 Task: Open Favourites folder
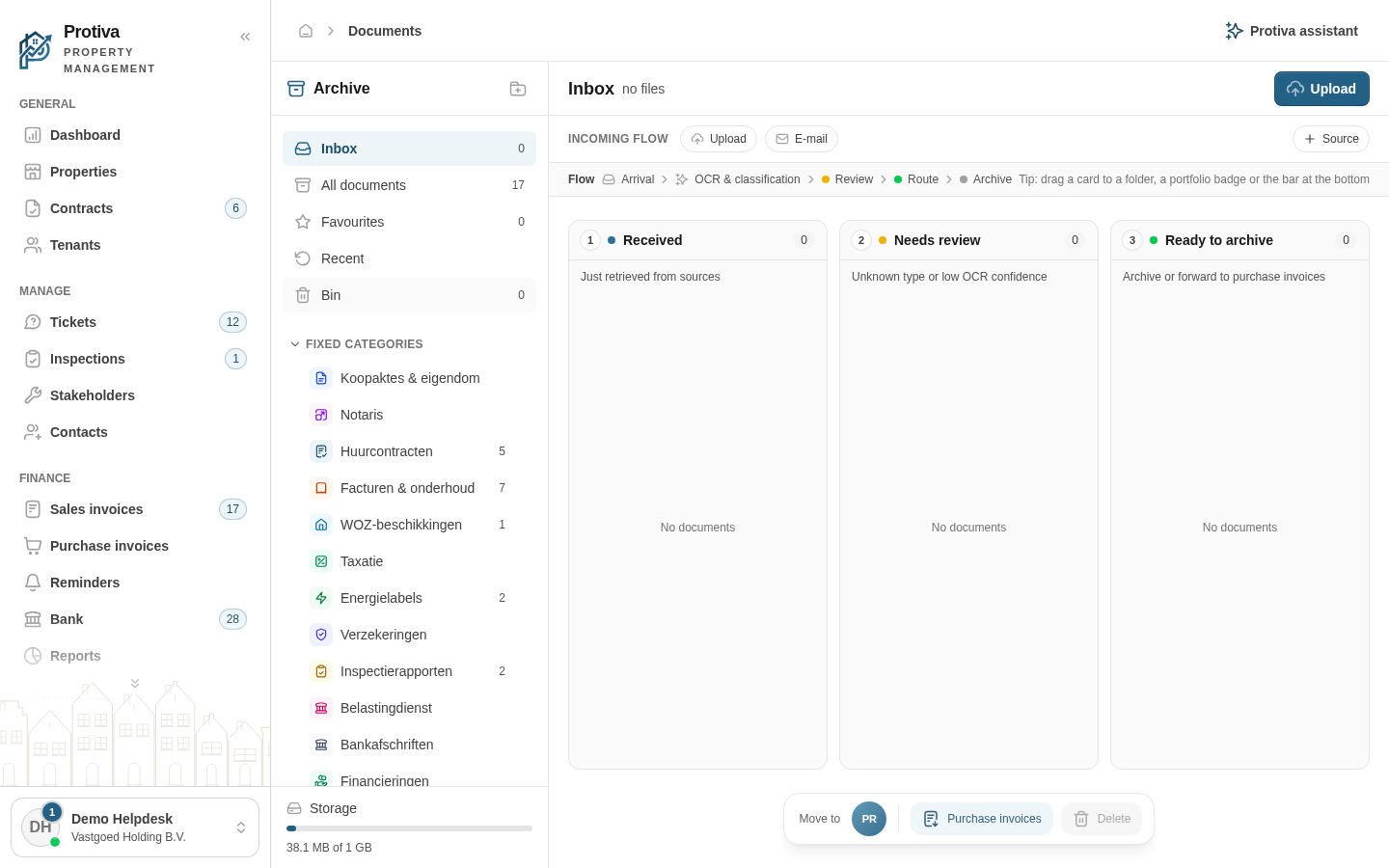[x=409, y=222]
